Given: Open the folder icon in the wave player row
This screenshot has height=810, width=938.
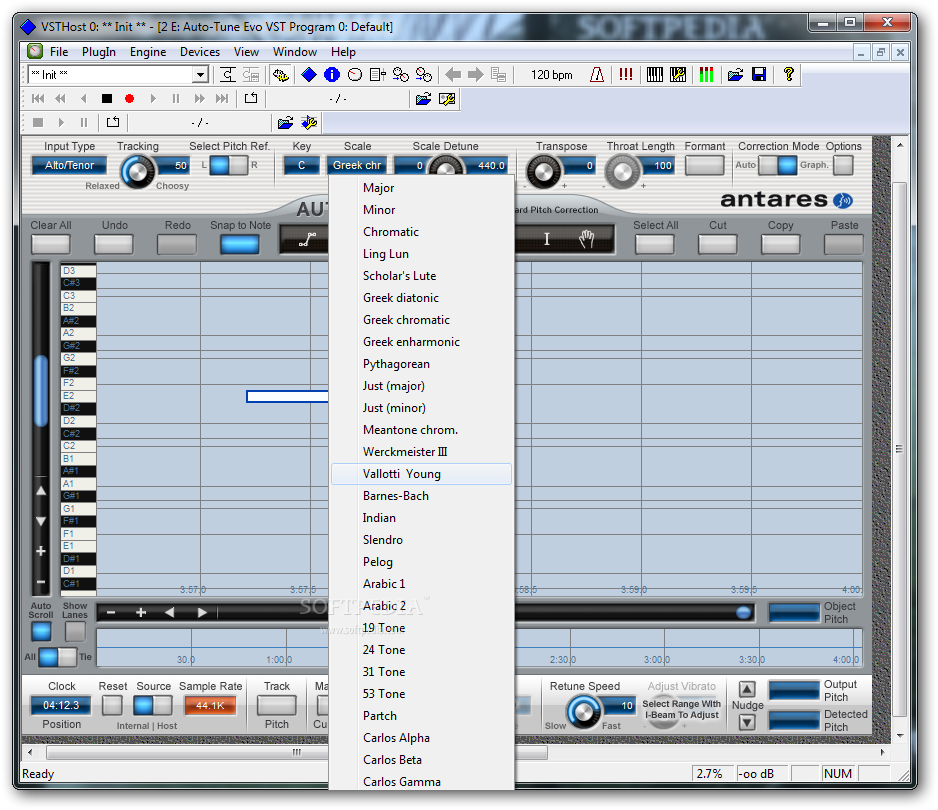Looking at the screenshot, I should [285, 123].
